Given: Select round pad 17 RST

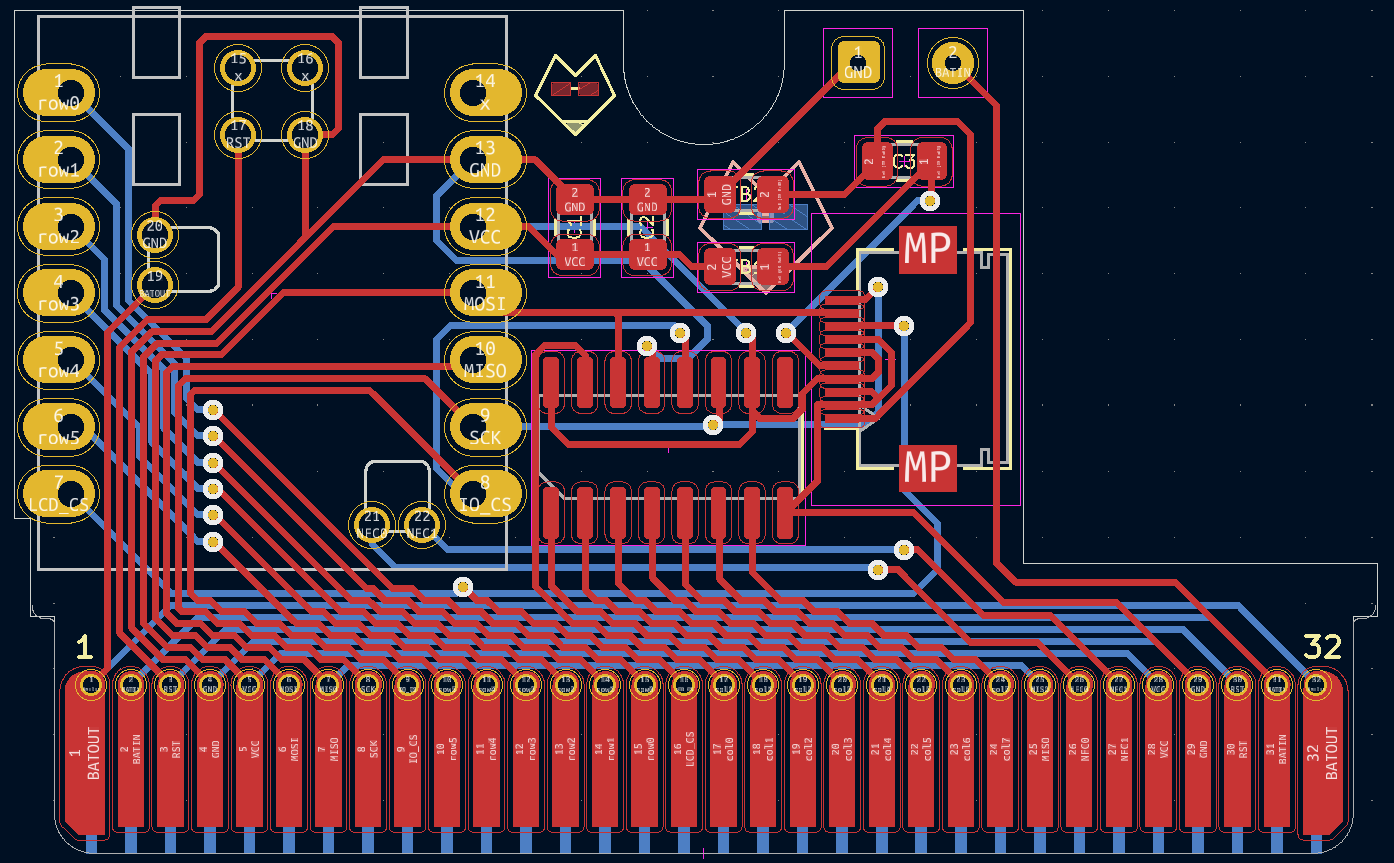Looking at the screenshot, I should [x=238, y=134].
